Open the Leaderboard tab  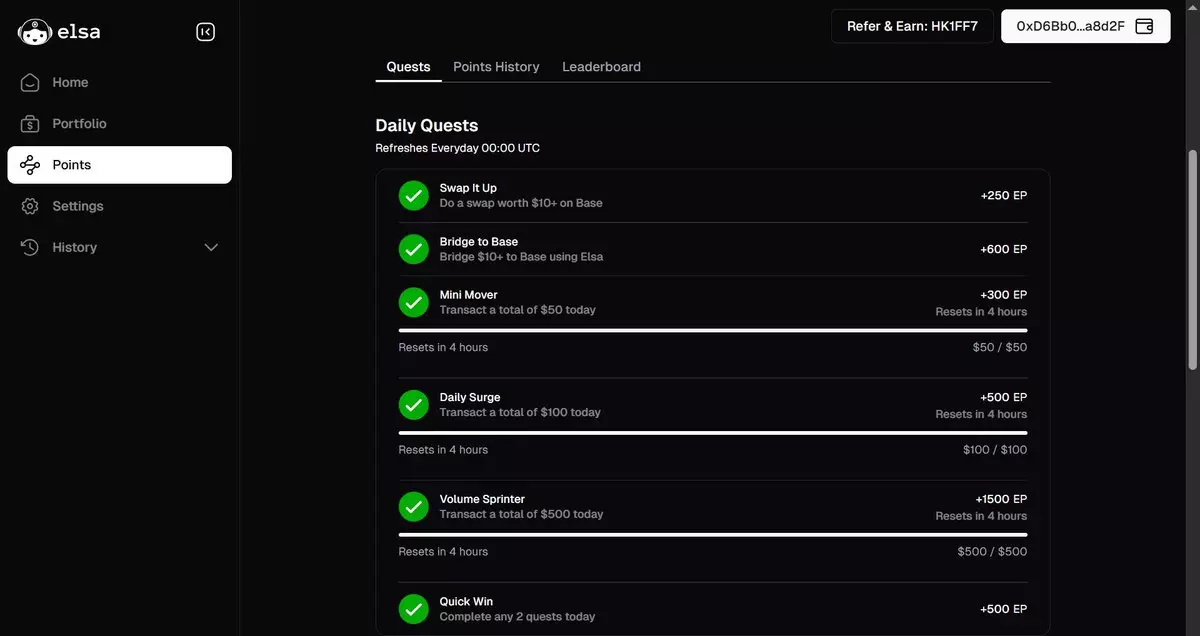point(601,67)
